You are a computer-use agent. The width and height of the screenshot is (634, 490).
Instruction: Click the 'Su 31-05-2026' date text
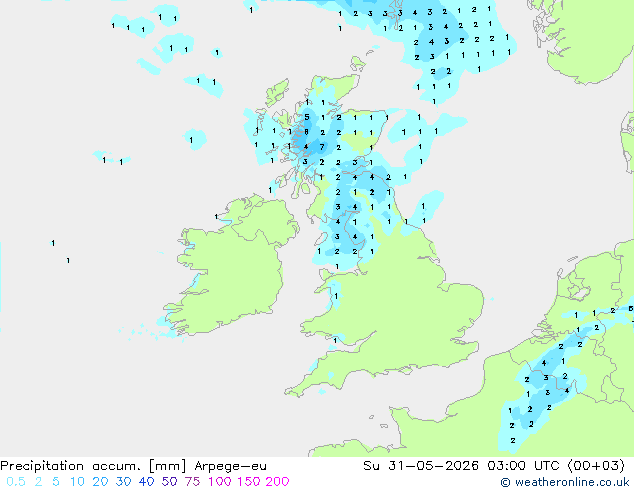[x=421, y=466]
